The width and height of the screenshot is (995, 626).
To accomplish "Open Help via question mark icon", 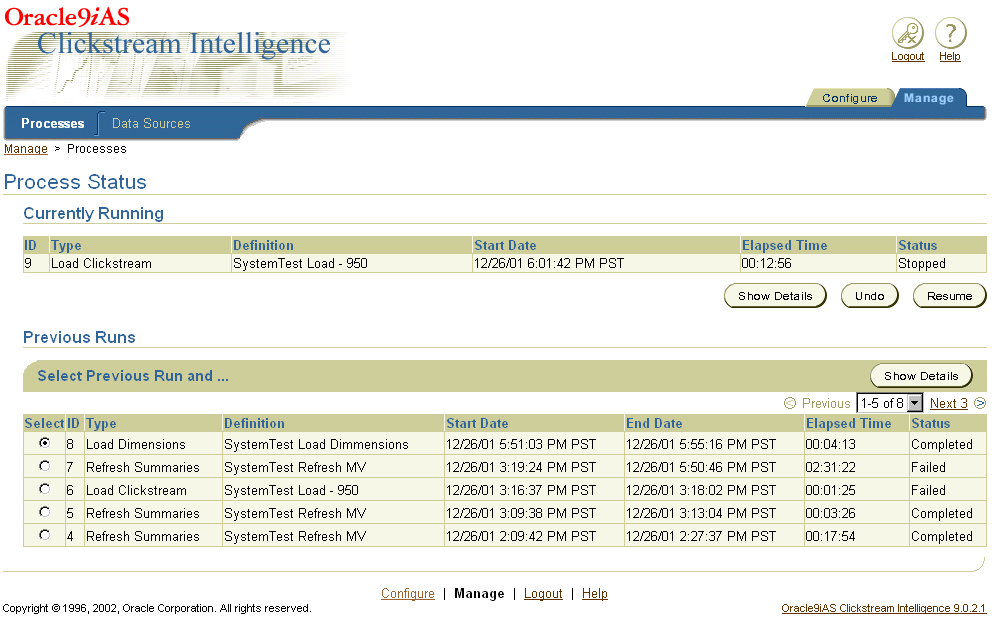I will (x=950, y=33).
